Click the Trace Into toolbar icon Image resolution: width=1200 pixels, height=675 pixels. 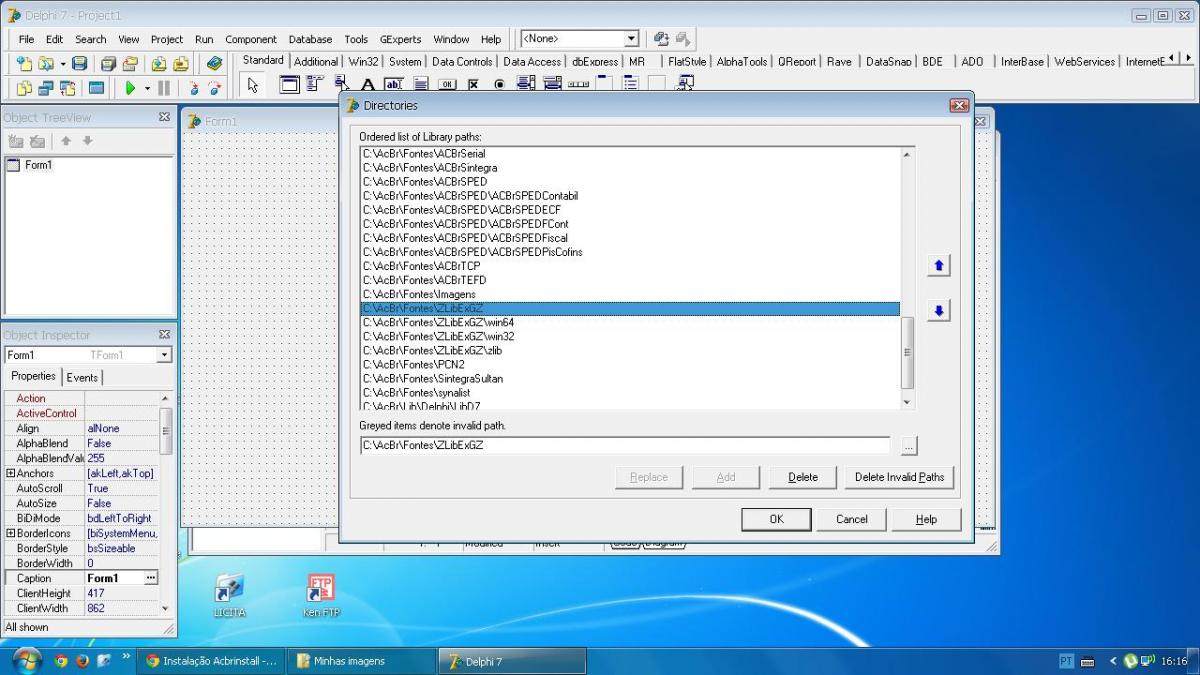tap(194, 88)
